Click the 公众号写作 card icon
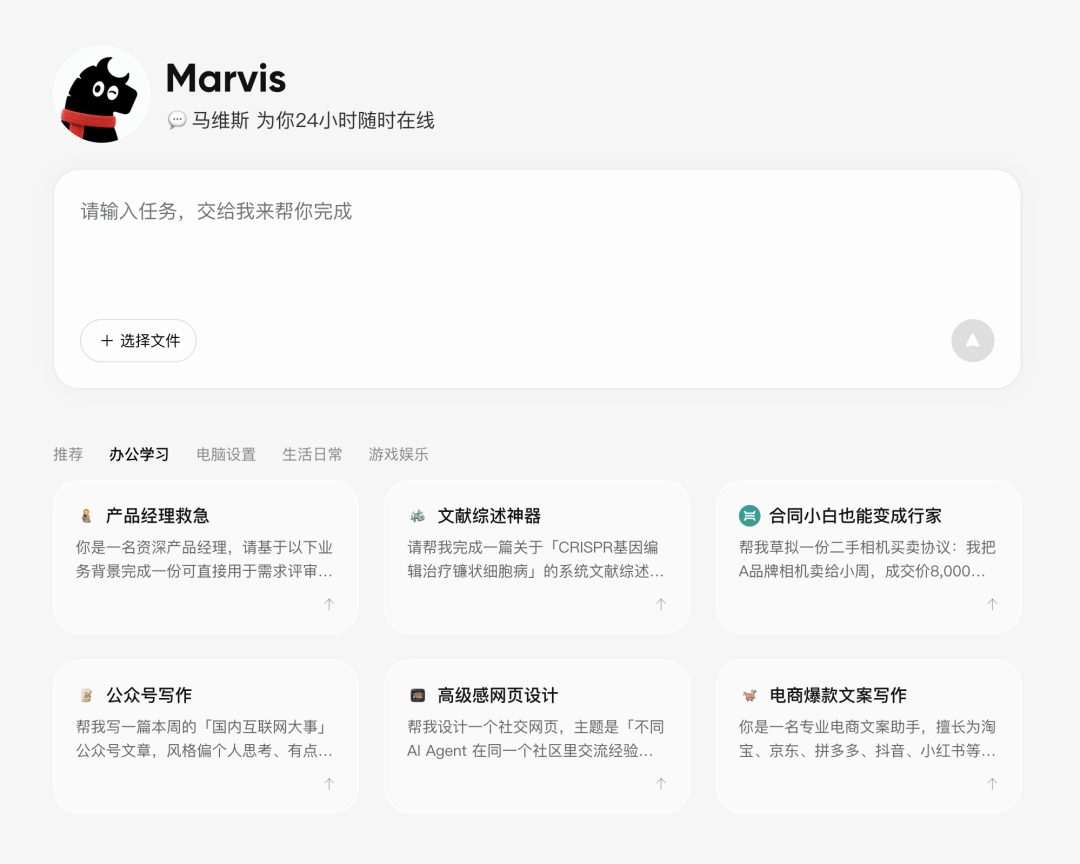Viewport: 1080px width, 864px height. (86, 695)
